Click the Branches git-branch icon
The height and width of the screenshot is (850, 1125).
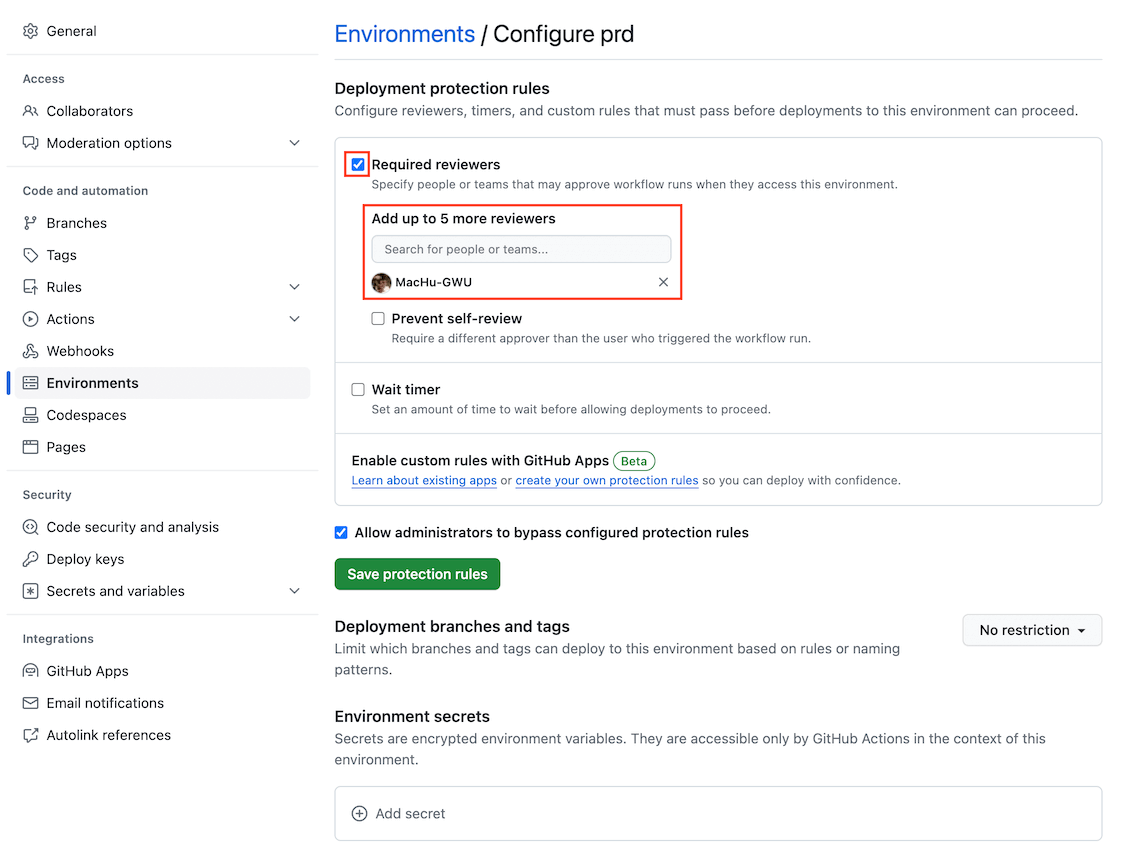(x=30, y=223)
